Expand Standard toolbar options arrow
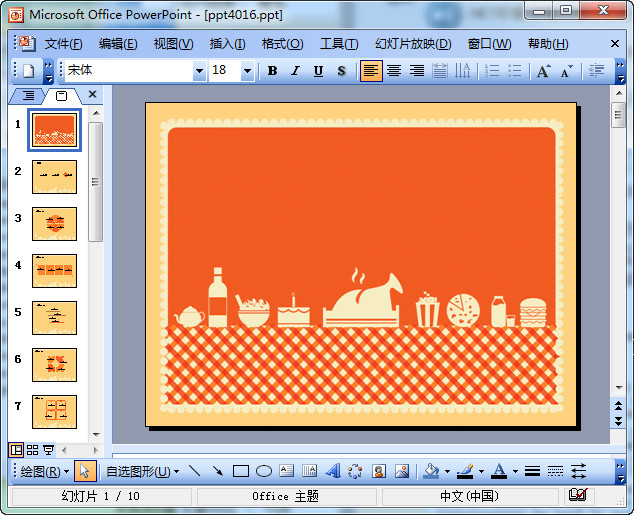The height and width of the screenshot is (515, 634). click(x=49, y=71)
